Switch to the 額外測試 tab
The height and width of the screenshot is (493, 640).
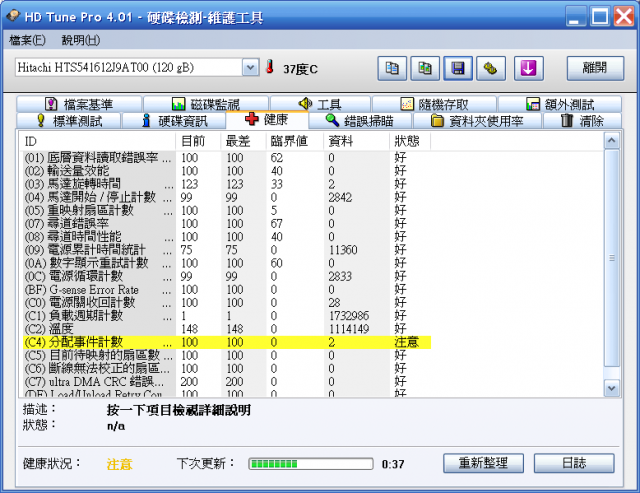(560, 104)
